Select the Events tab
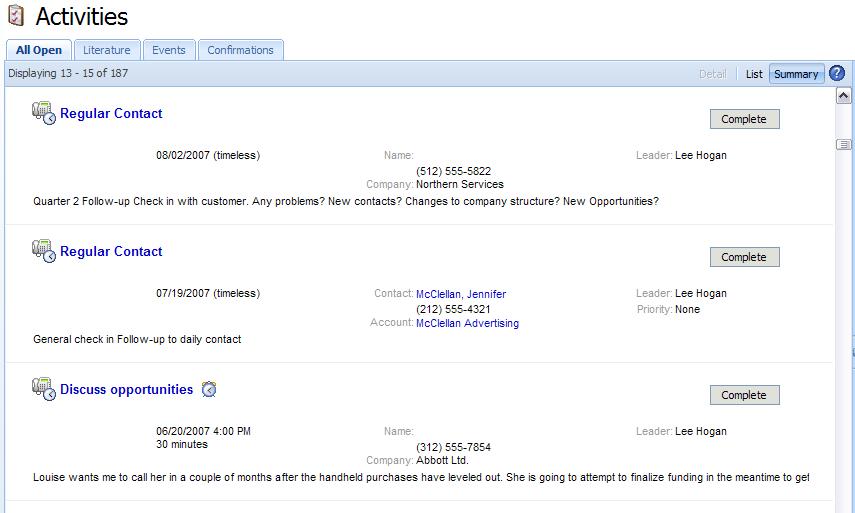Screen dimensions: 855x513 (x=168, y=50)
